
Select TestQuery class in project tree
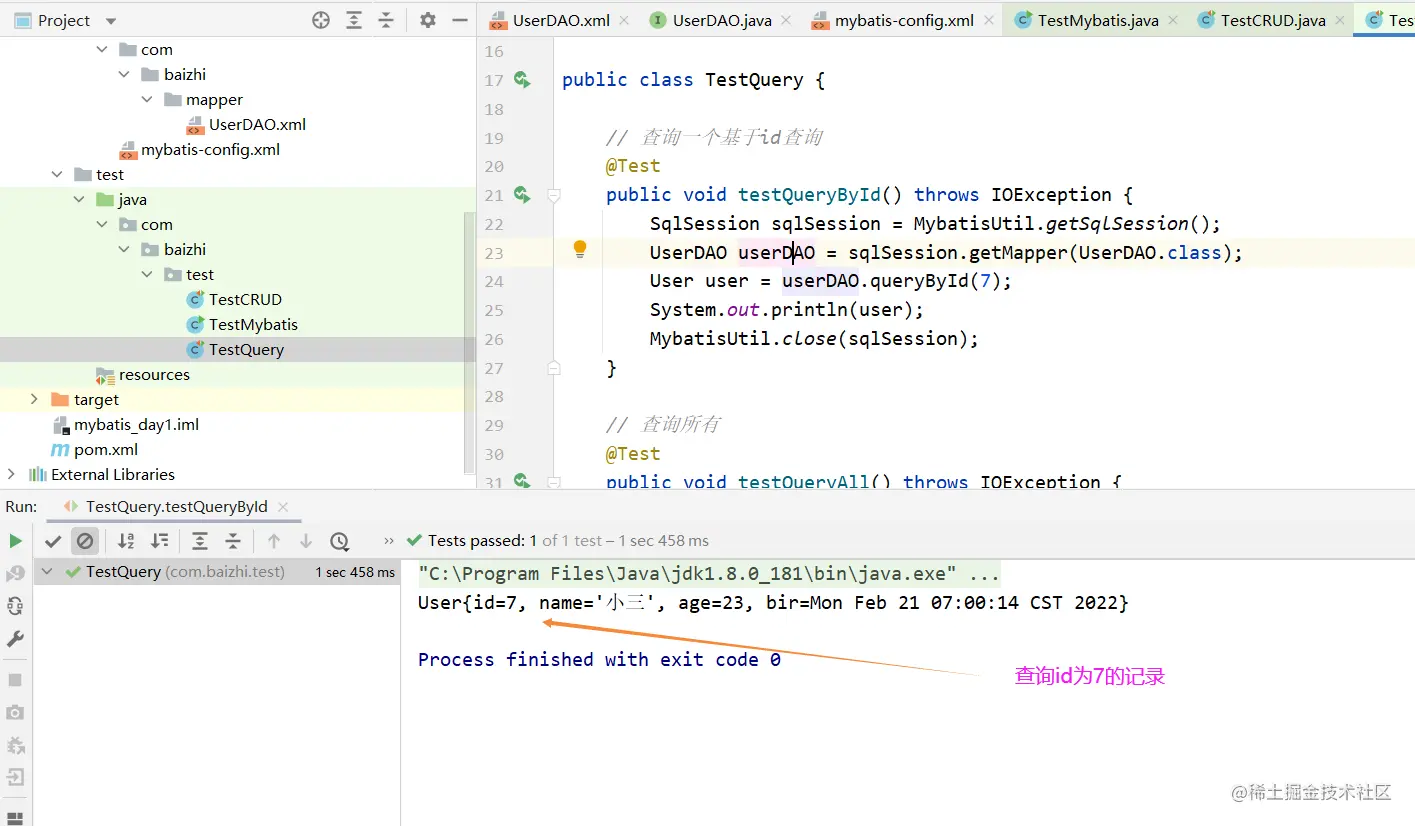point(236,349)
